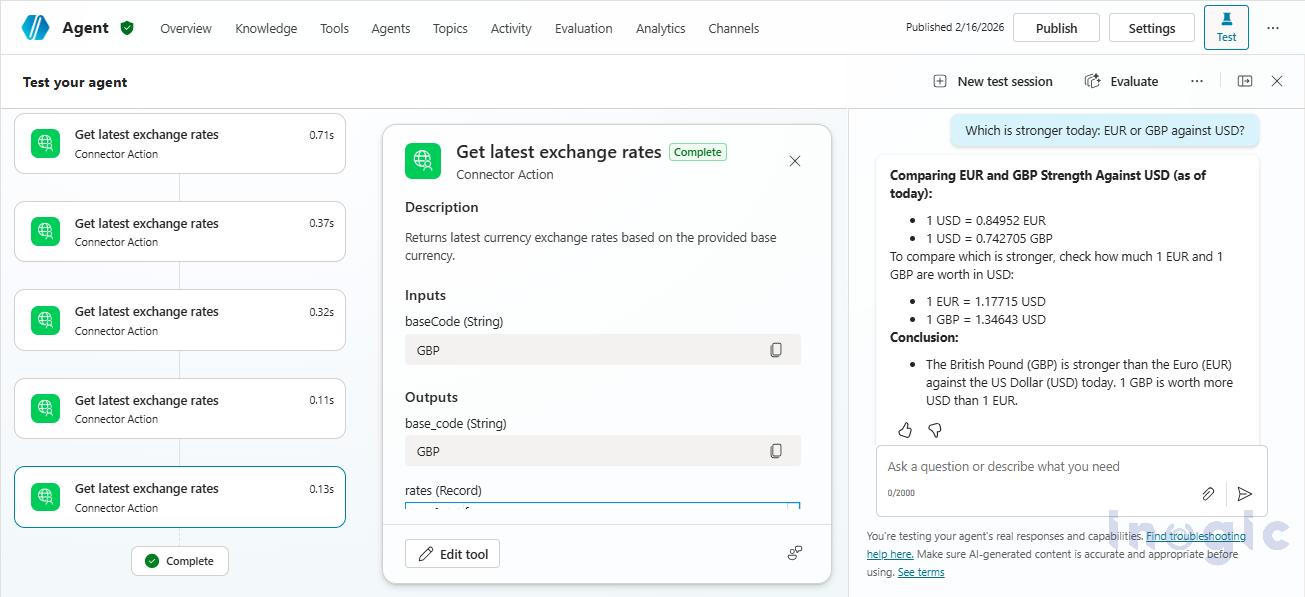
Task: Give the agent response a thumbs down
Action: [x=934, y=429]
